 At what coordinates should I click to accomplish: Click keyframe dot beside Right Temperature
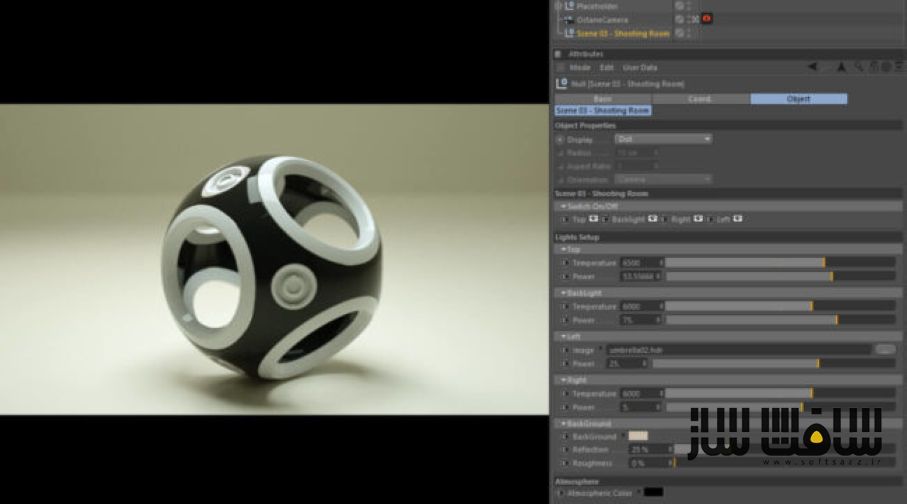click(x=566, y=393)
